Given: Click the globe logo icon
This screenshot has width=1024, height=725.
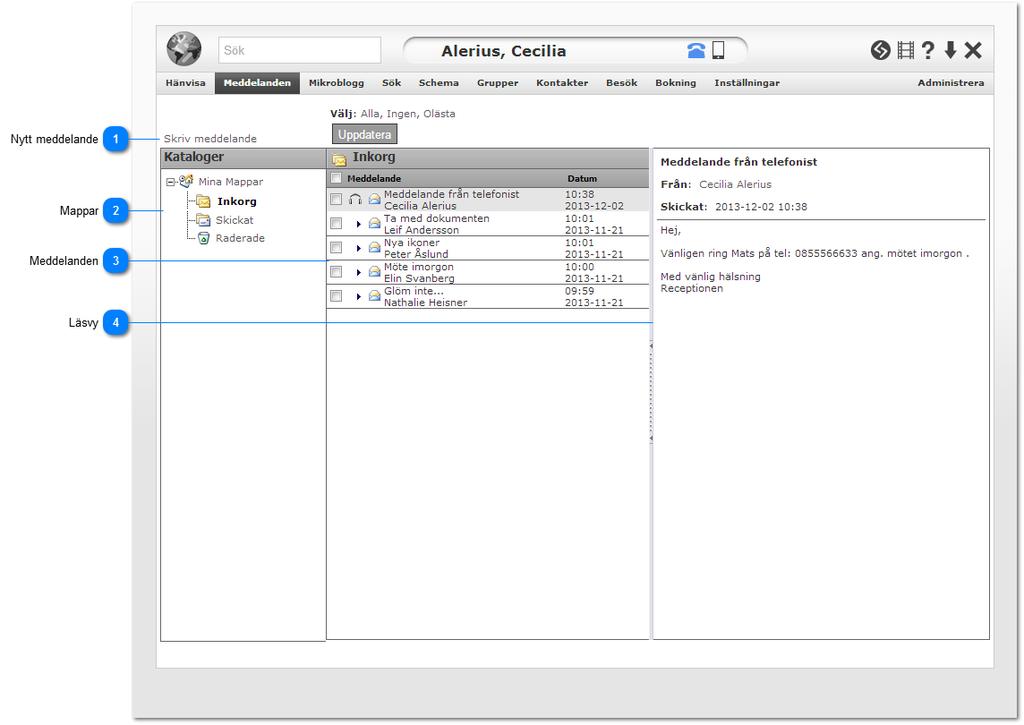Looking at the screenshot, I should 184,49.
